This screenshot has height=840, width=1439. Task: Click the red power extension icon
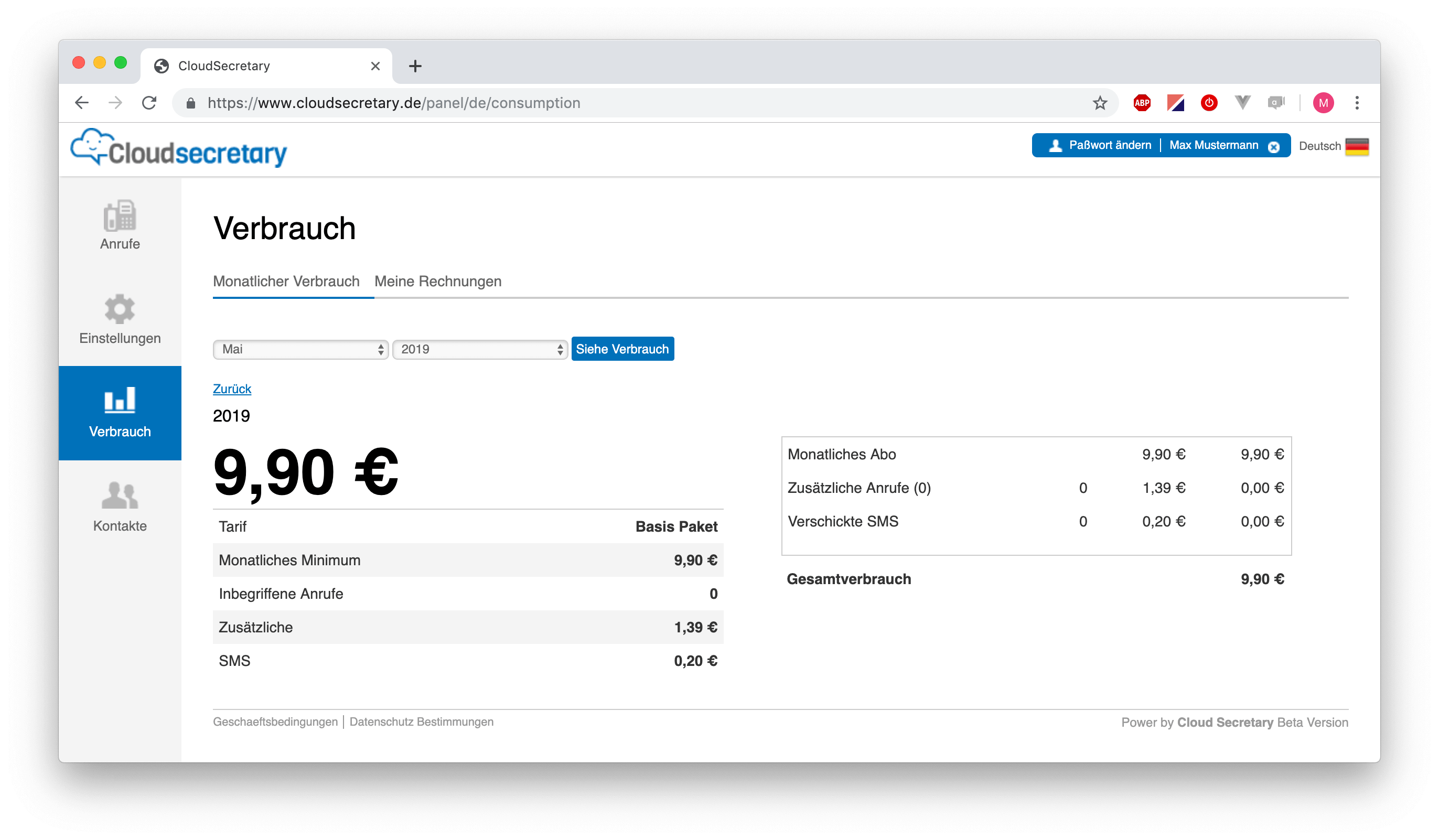tap(1209, 103)
